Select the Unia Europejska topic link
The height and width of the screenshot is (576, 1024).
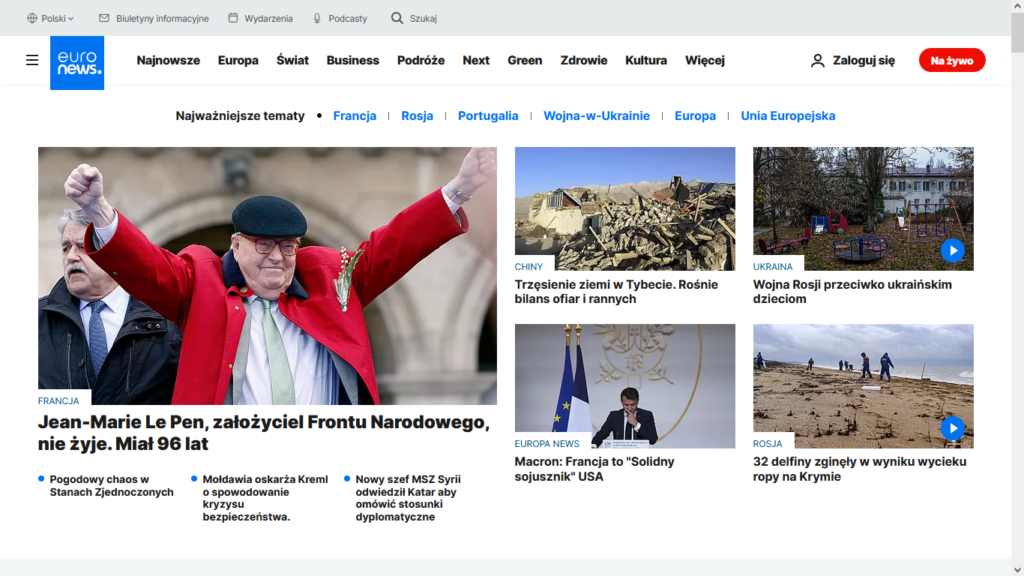point(788,116)
